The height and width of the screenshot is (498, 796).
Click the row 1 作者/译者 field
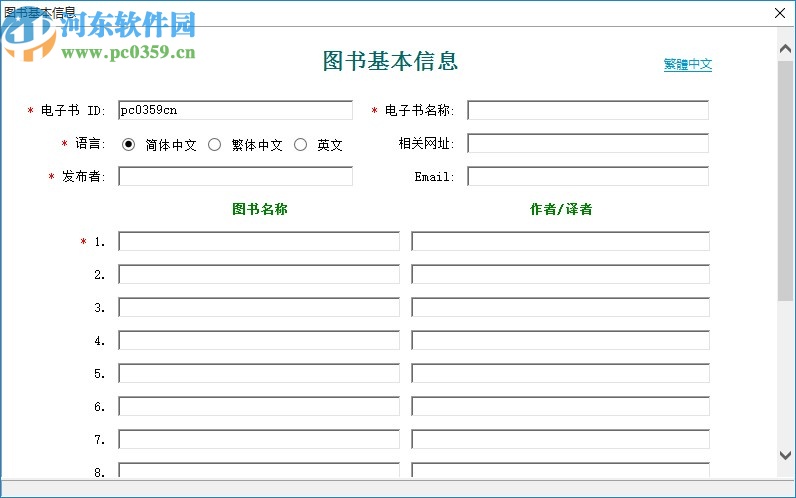[x=560, y=241]
